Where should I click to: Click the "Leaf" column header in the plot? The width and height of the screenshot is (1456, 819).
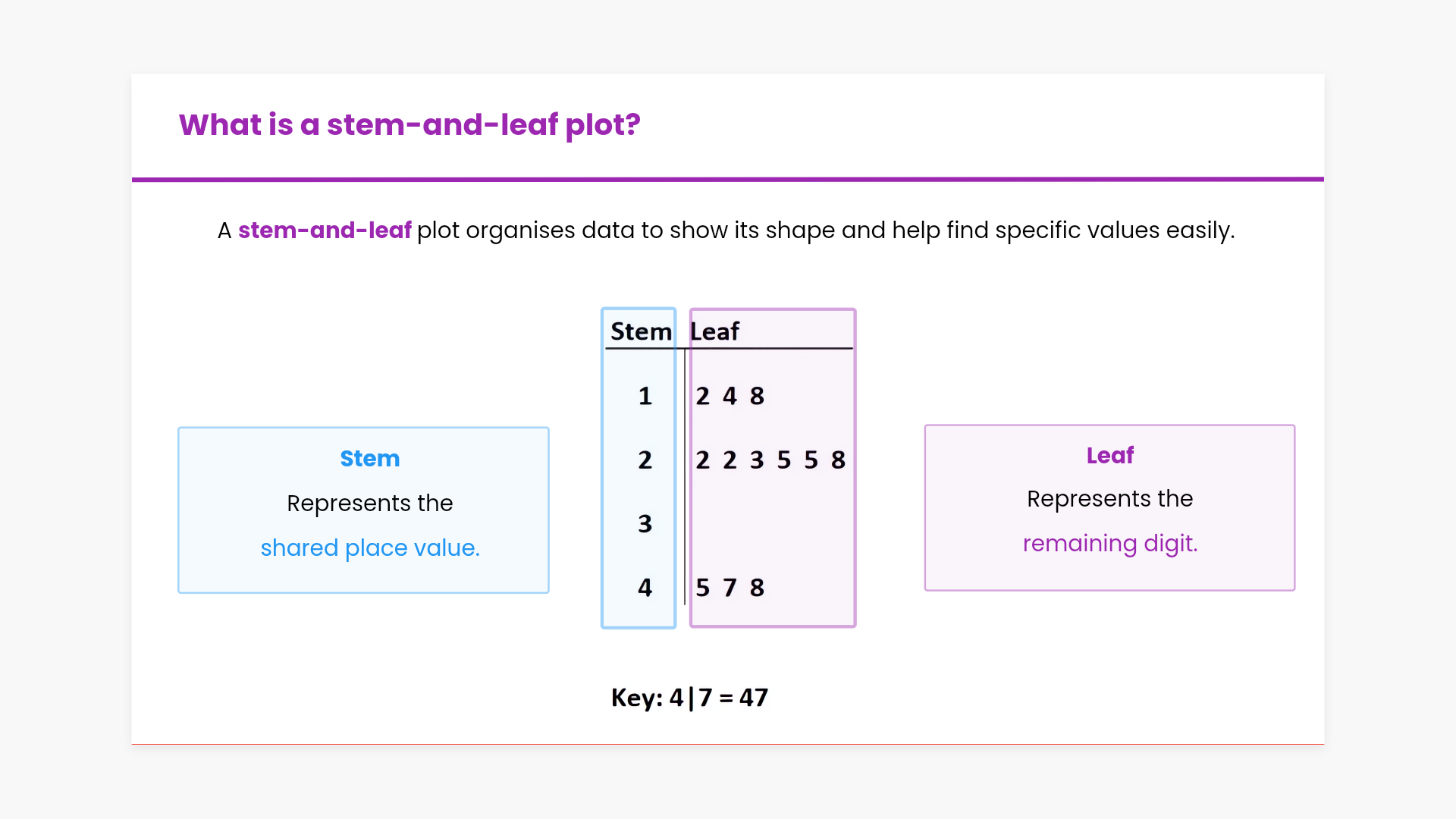coord(714,331)
